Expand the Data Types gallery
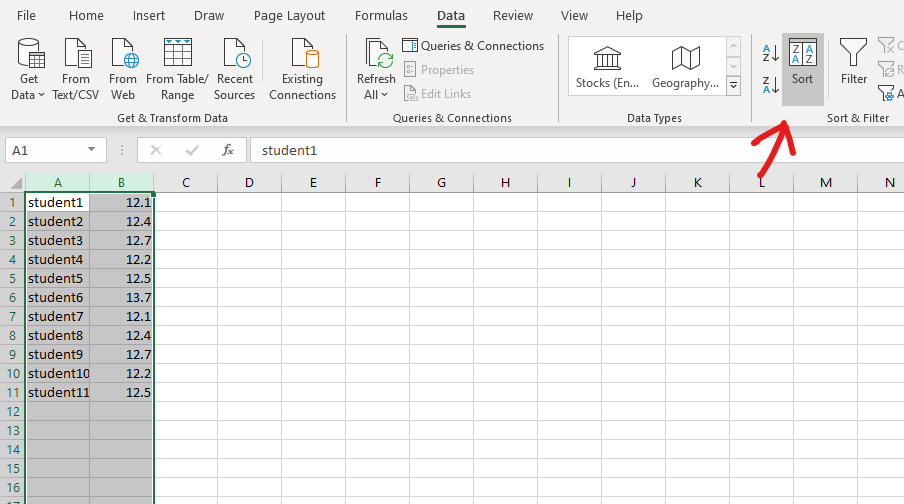 733,86
